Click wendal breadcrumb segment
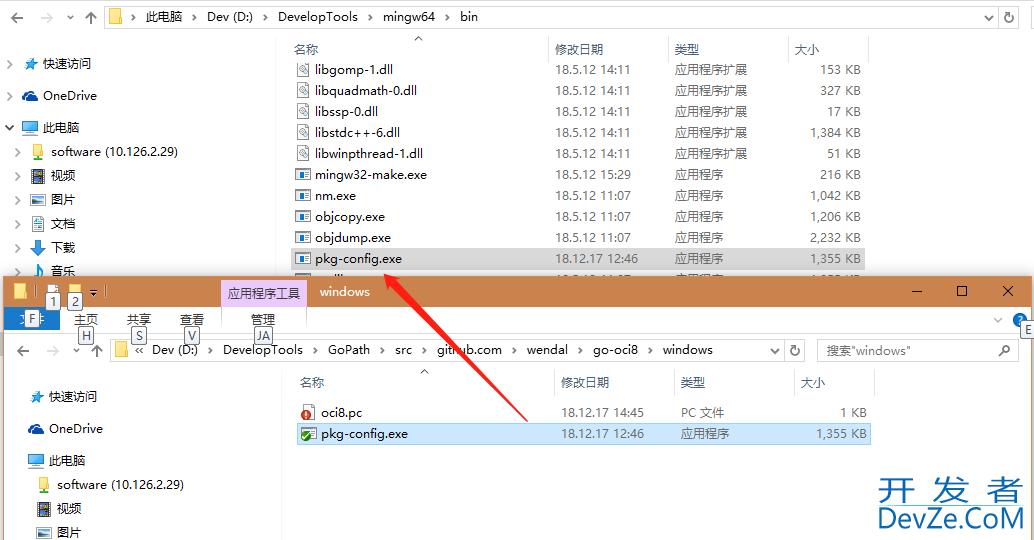The width and height of the screenshot is (1034, 540). click(547, 350)
